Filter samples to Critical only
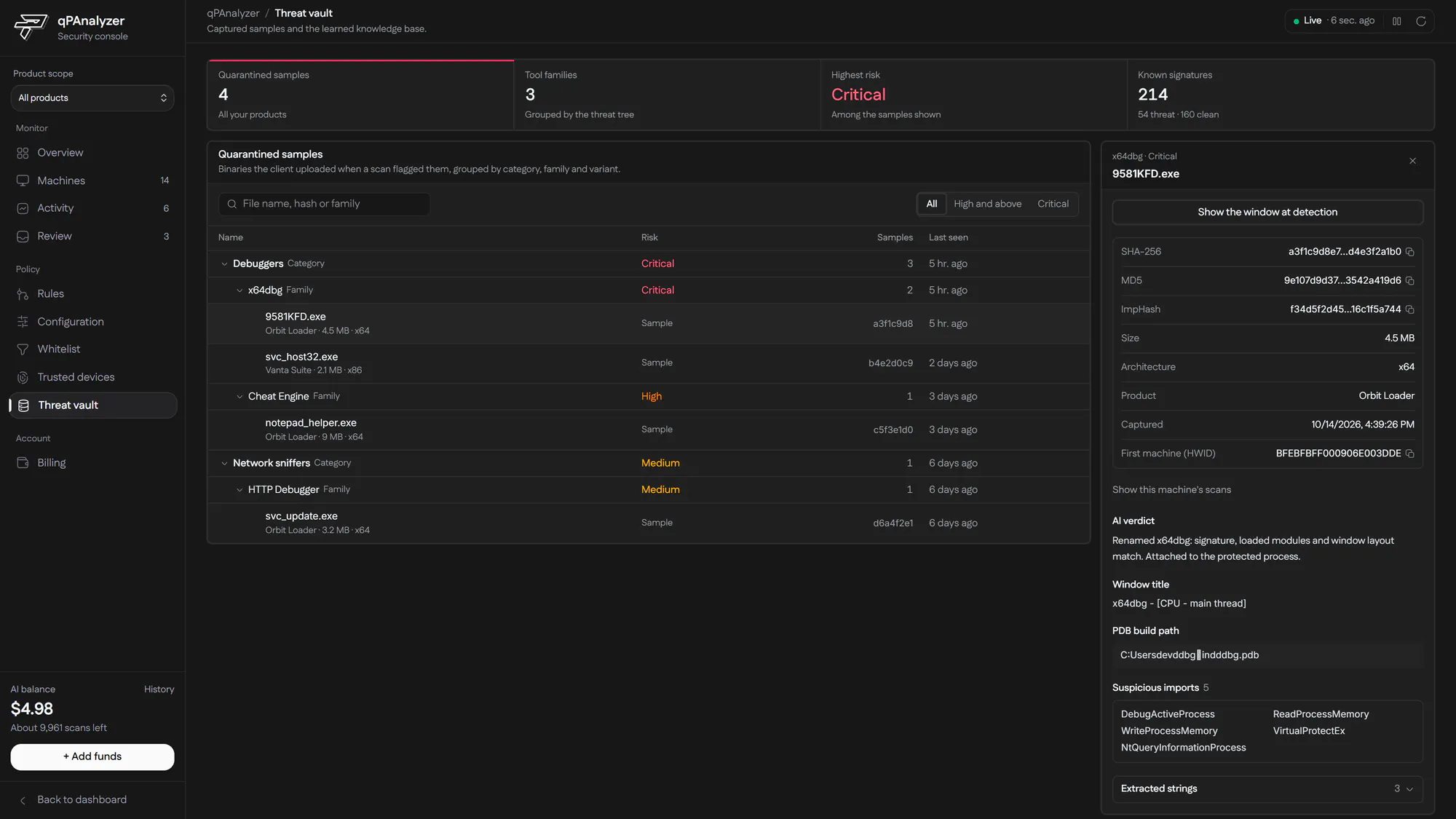Screen dimensions: 1456x819 1053,204
